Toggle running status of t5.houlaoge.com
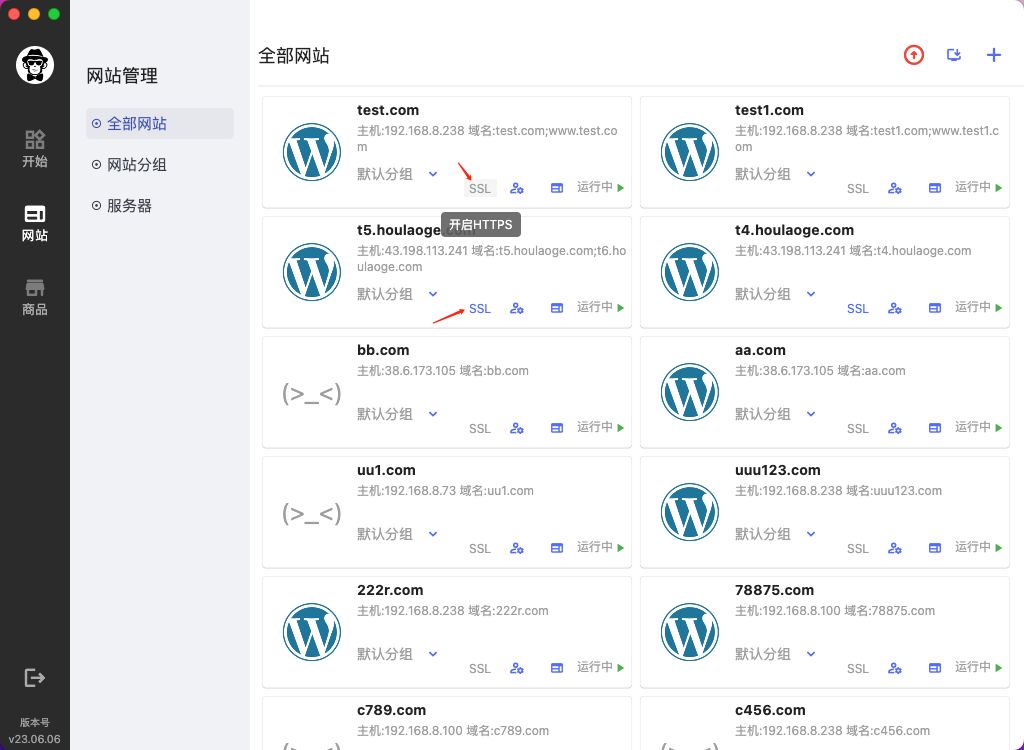The image size is (1024, 750). (x=600, y=307)
